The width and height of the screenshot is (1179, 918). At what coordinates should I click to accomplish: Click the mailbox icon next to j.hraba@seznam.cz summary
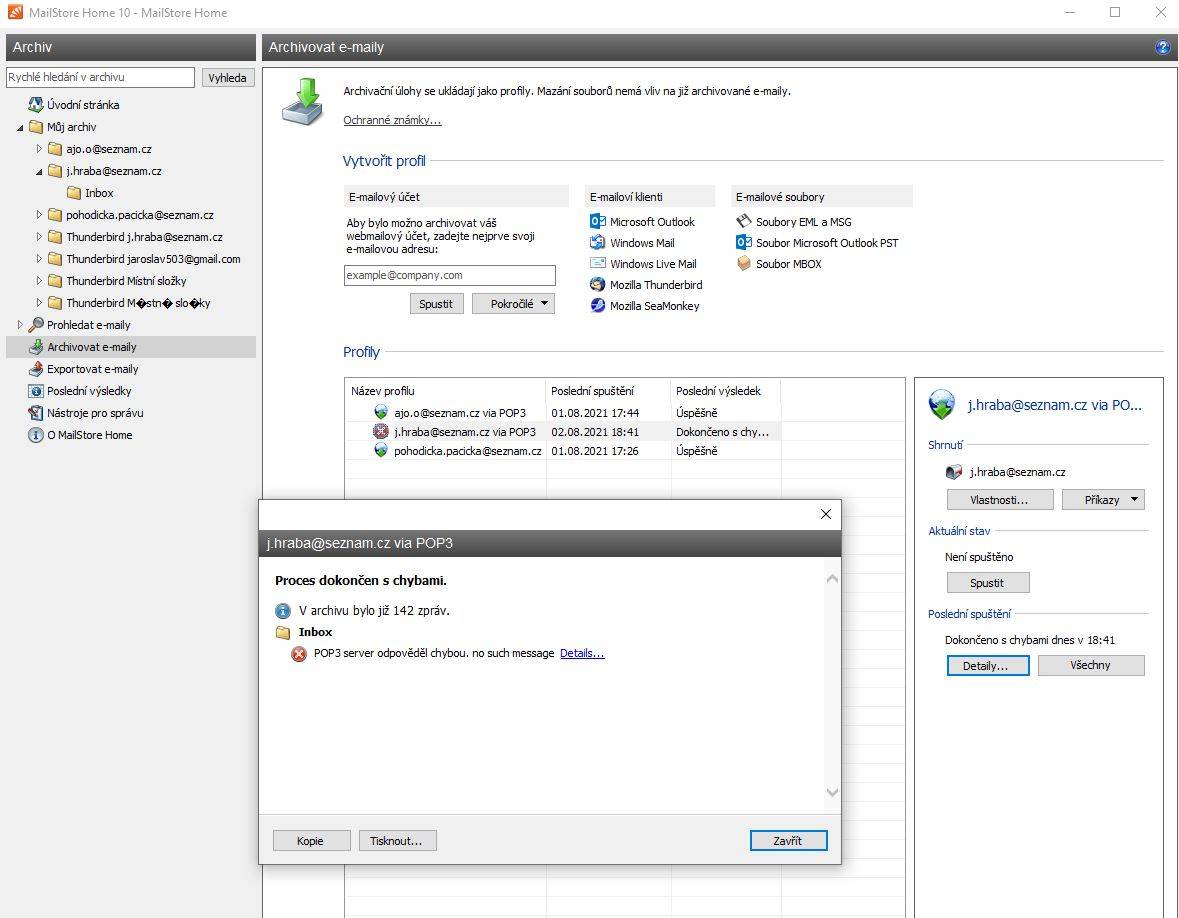point(954,472)
